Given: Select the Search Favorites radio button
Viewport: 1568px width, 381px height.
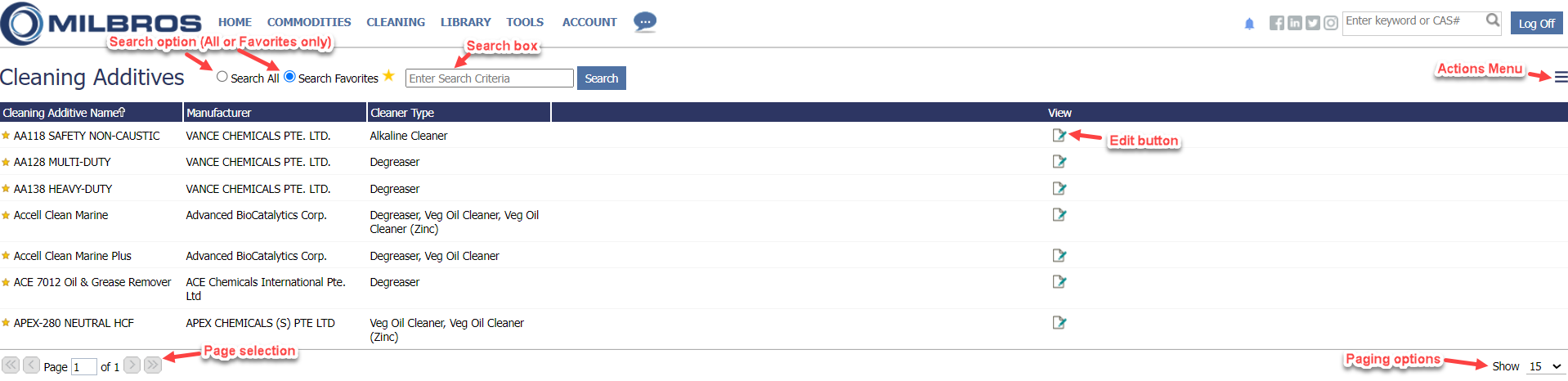Looking at the screenshot, I should [289, 77].
